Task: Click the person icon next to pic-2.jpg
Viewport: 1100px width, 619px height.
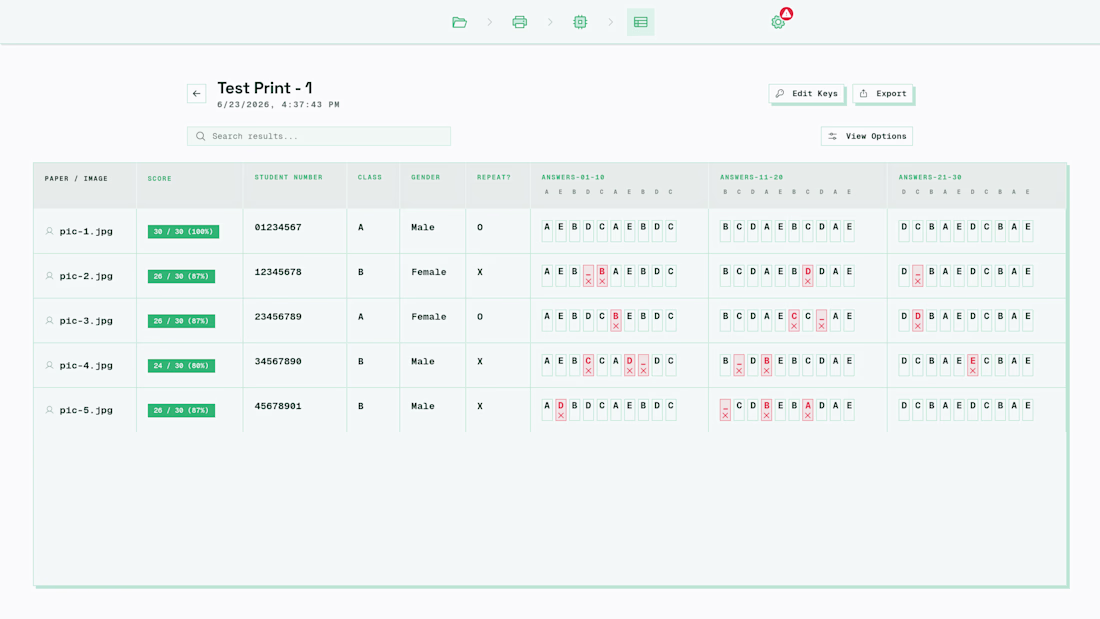Action: point(50,276)
